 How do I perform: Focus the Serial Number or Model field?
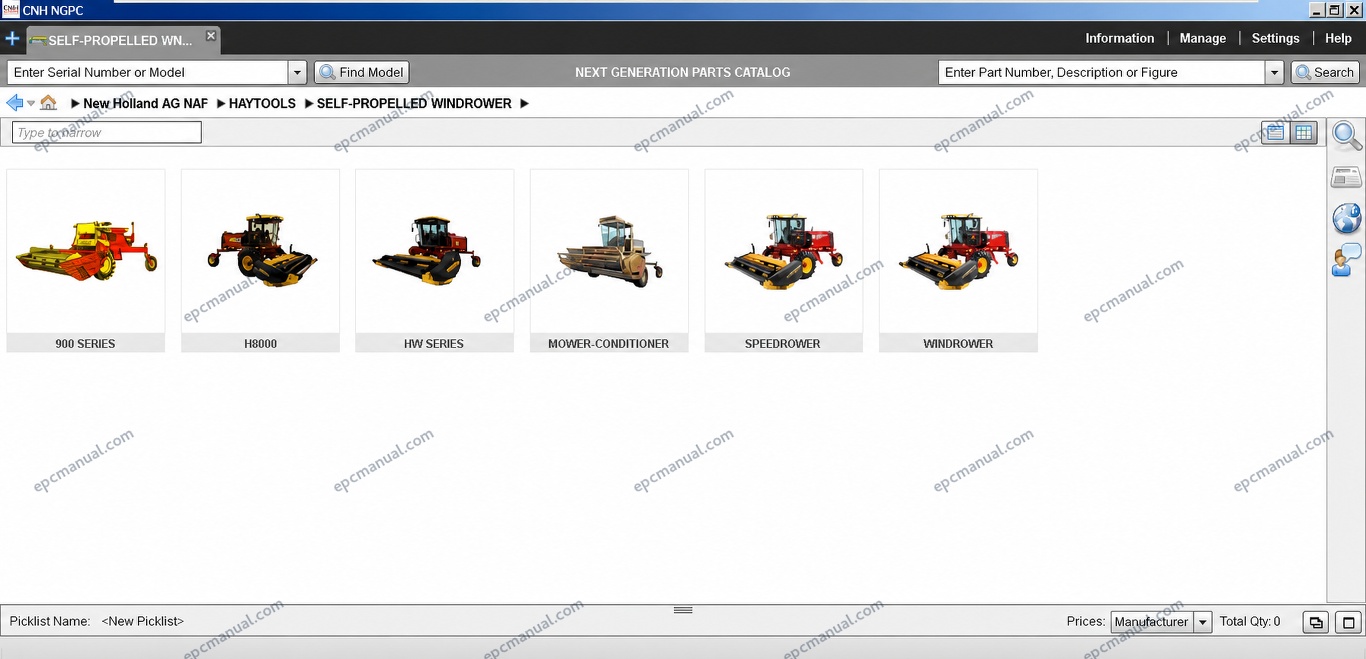[148, 72]
